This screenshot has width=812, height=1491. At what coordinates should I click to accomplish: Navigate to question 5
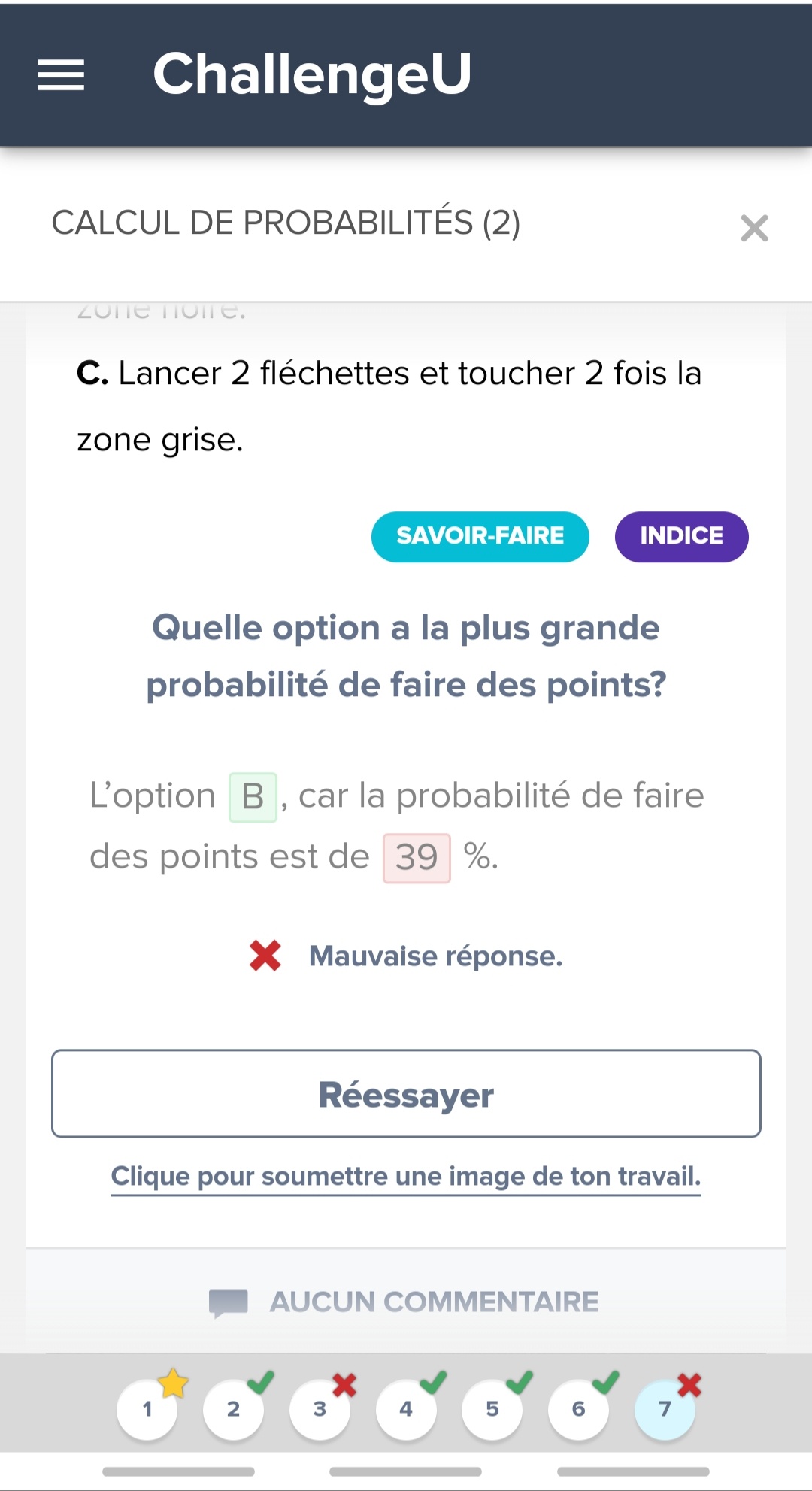tap(492, 1409)
